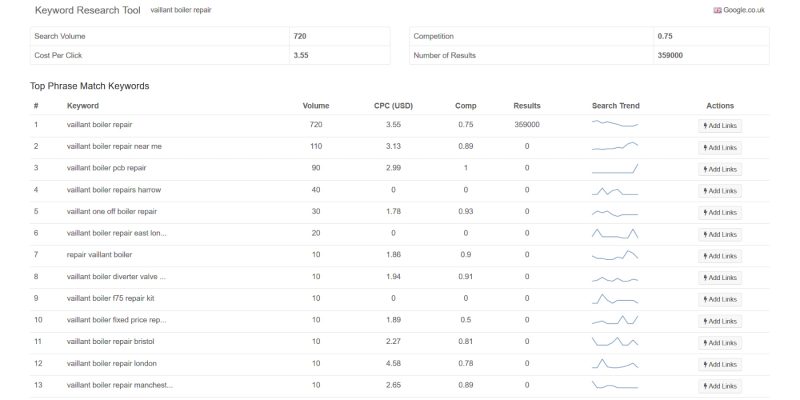Click the Comp column header

[465, 105]
